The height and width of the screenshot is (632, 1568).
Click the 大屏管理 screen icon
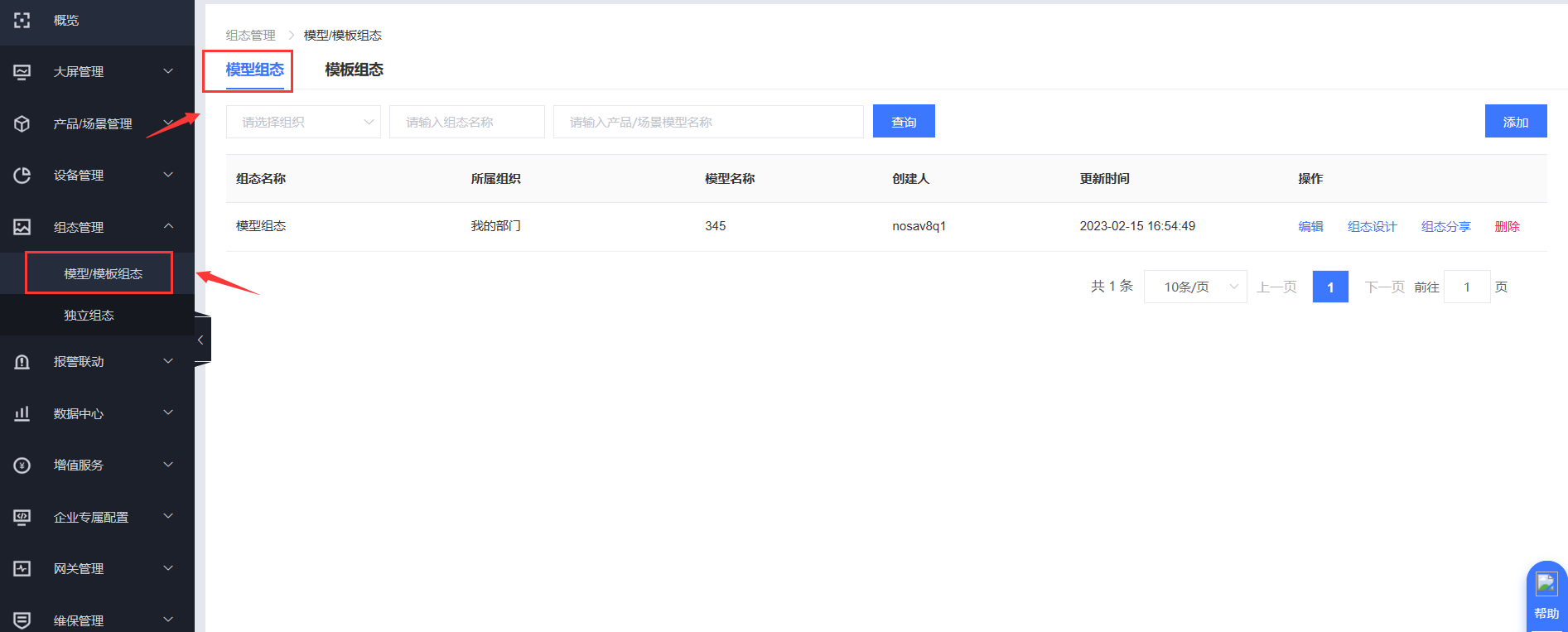click(x=22, y=72)
